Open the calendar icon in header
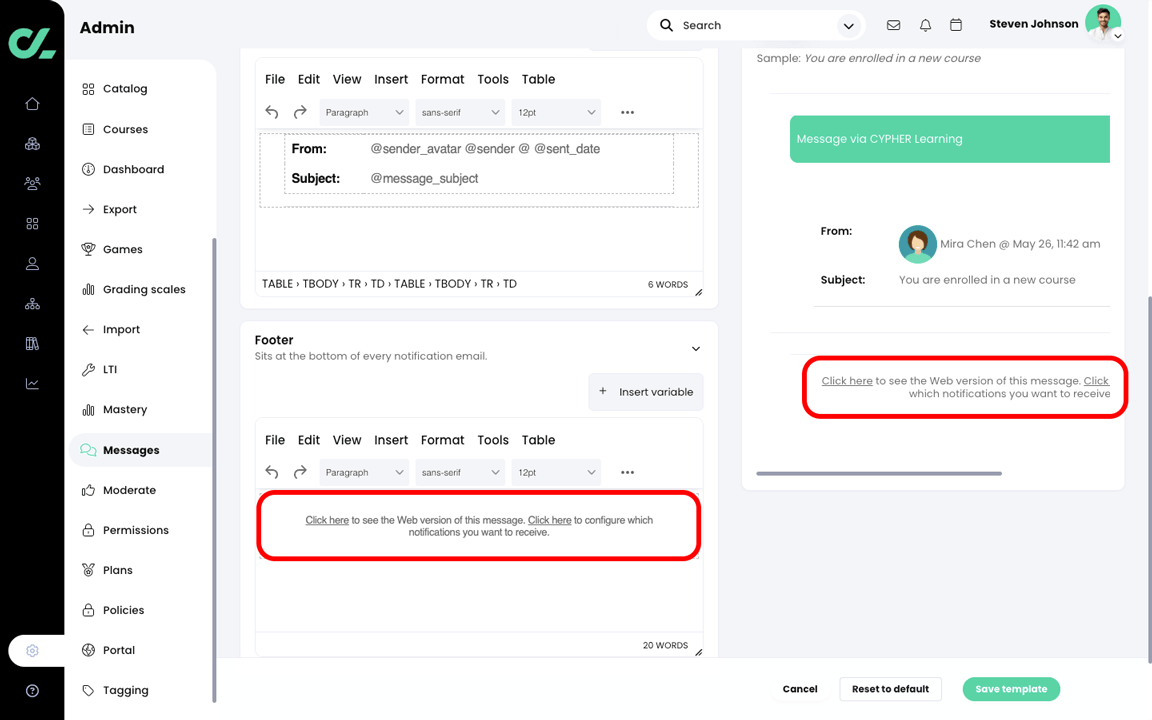The height and width of the screenshot is (720, 1152). click(x=956, y=25)
